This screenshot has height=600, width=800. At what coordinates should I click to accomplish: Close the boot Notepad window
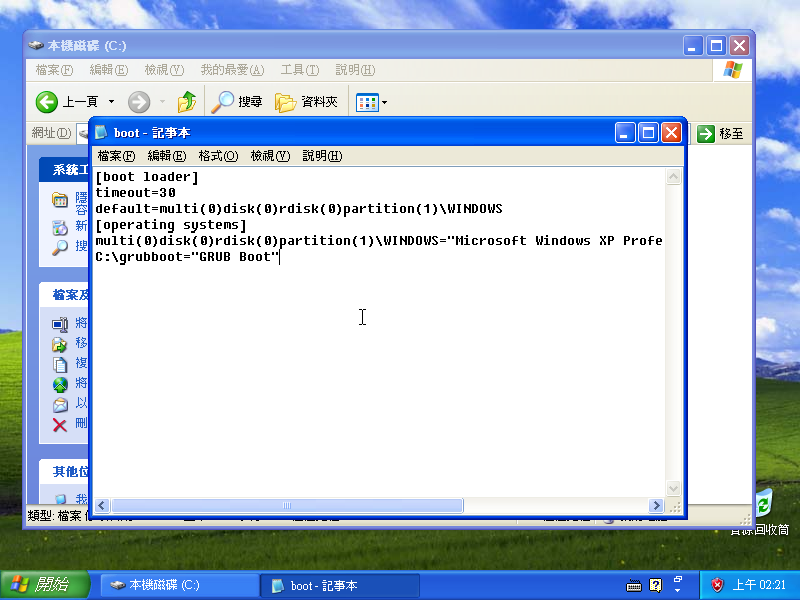(671, 133)
